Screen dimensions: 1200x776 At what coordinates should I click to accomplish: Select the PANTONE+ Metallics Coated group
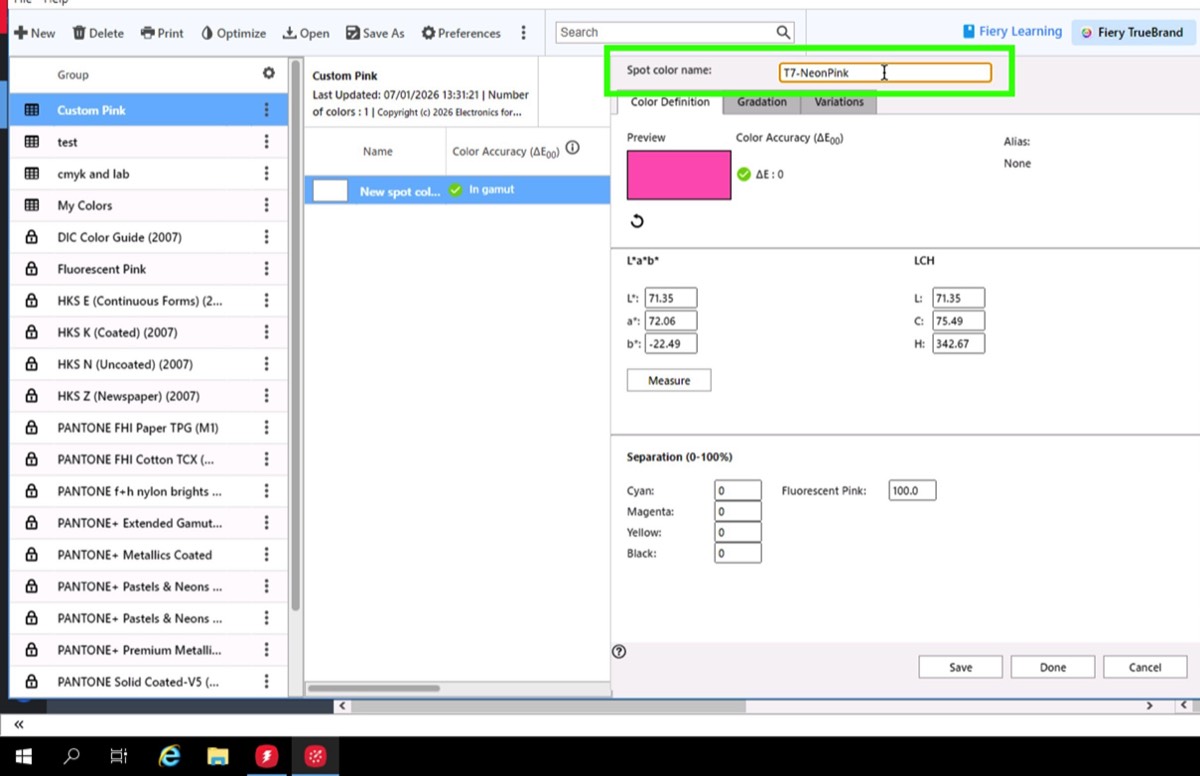(135, 555)
